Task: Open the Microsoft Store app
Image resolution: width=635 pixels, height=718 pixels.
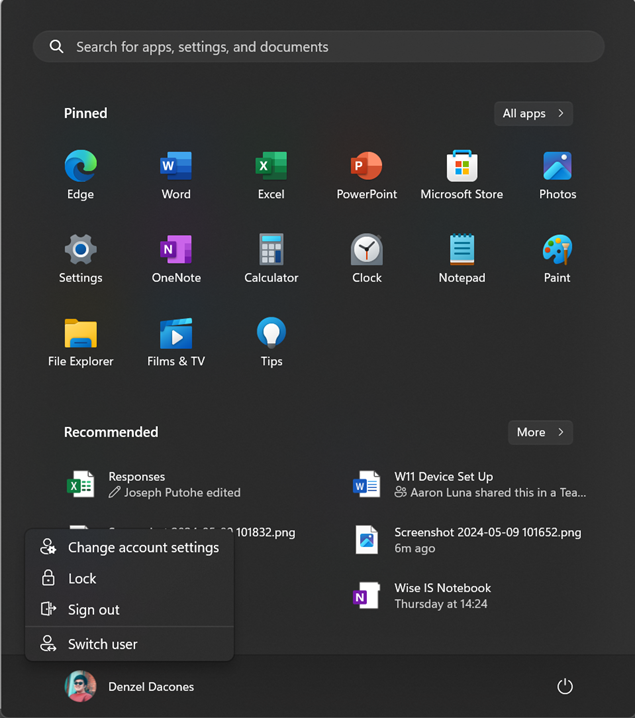Action: (x=462, y=166)
